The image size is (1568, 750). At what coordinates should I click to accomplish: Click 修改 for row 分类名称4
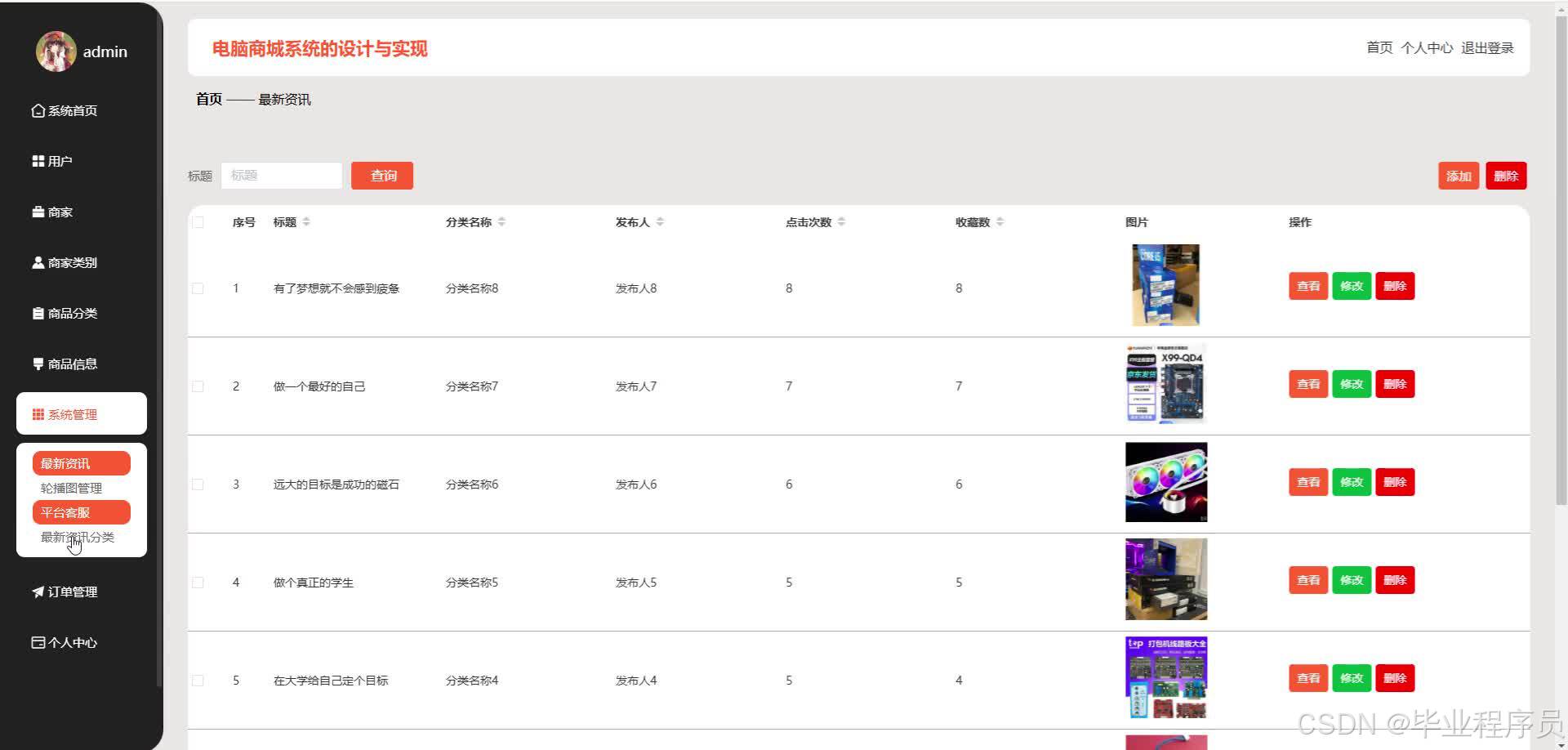coord(1352,678)
